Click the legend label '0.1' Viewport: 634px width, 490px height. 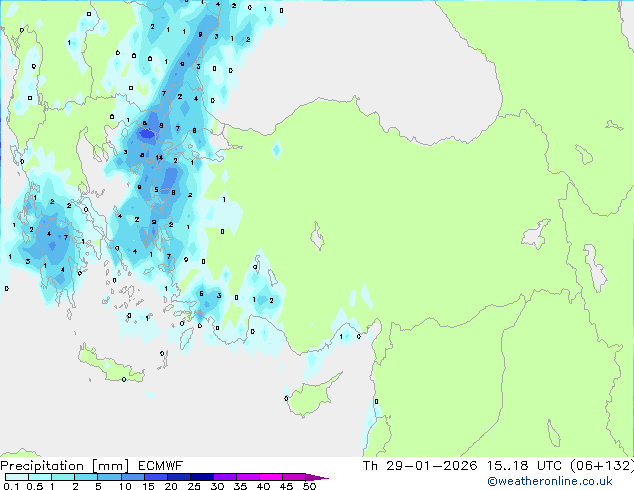tap(11, 486)
